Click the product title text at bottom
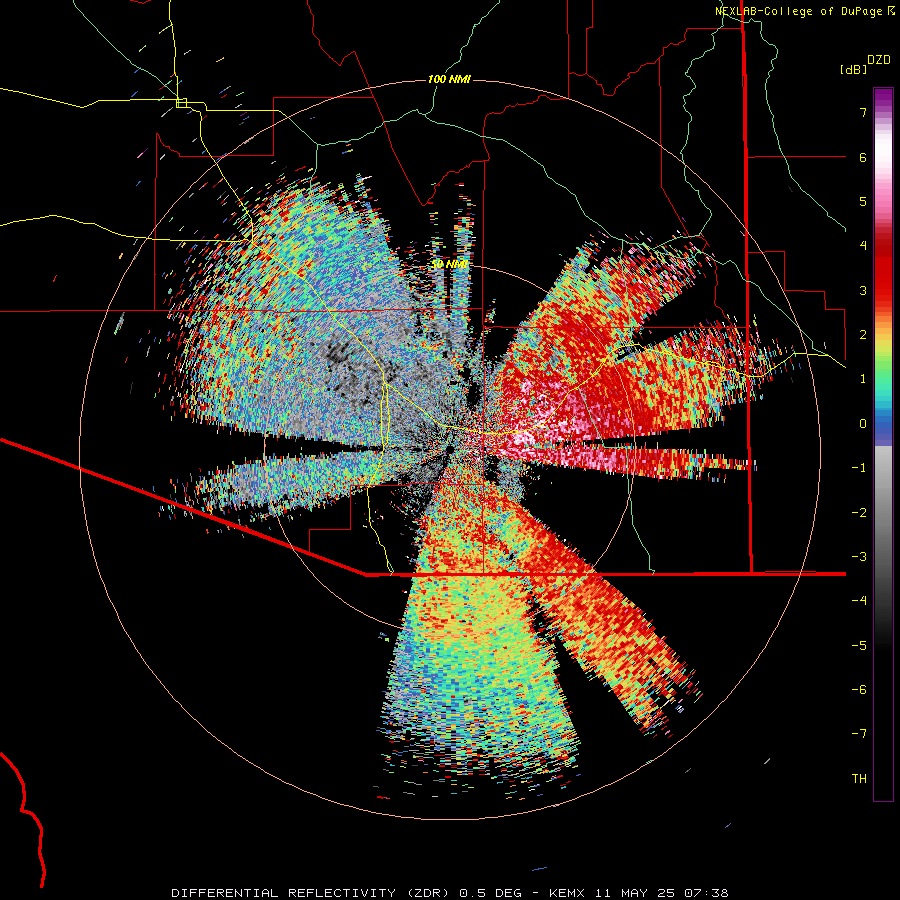The height and width of the screenshot is (900, 900). [x=449, y=893]
